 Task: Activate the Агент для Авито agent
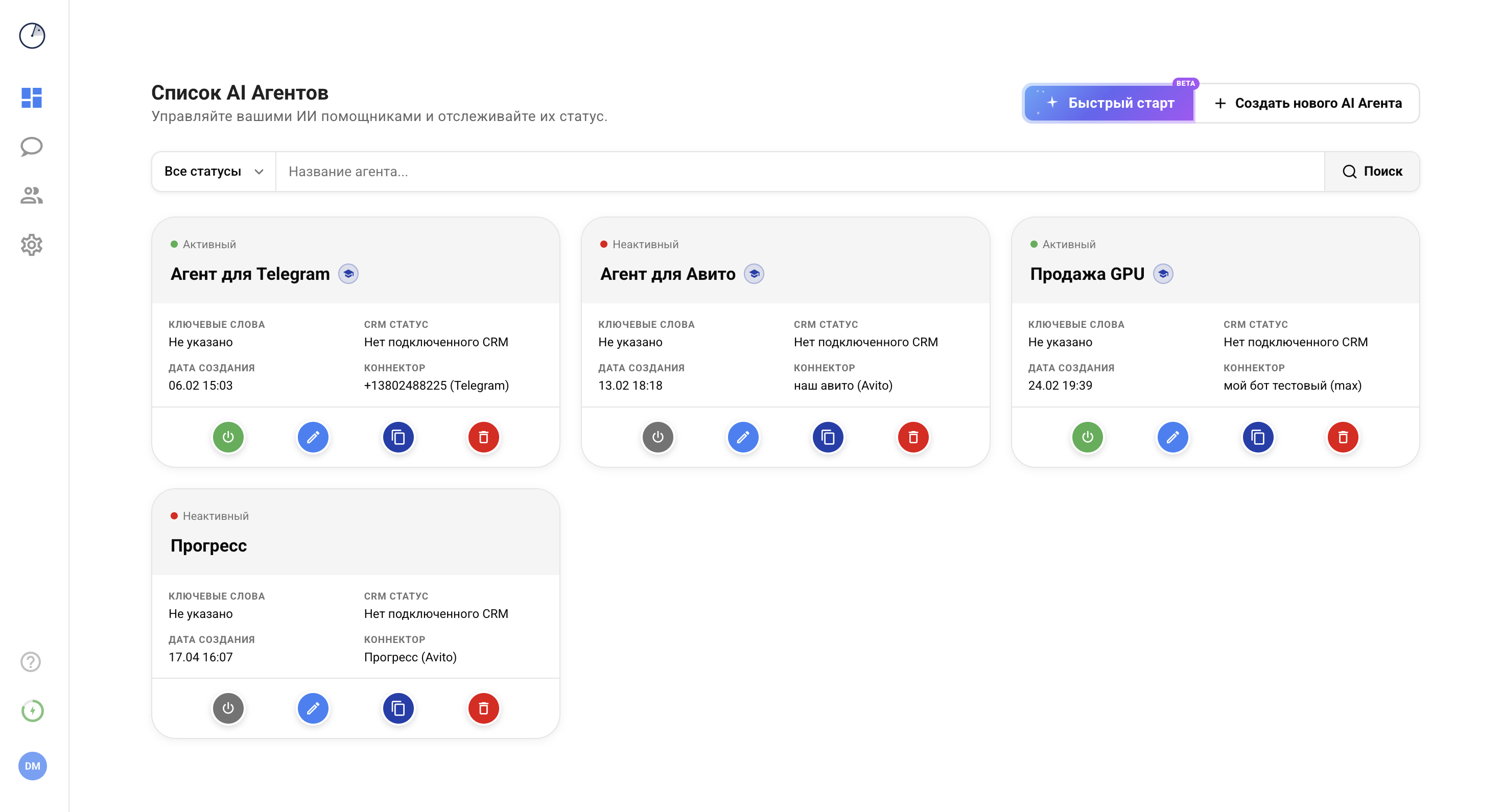tap(658, 437)
